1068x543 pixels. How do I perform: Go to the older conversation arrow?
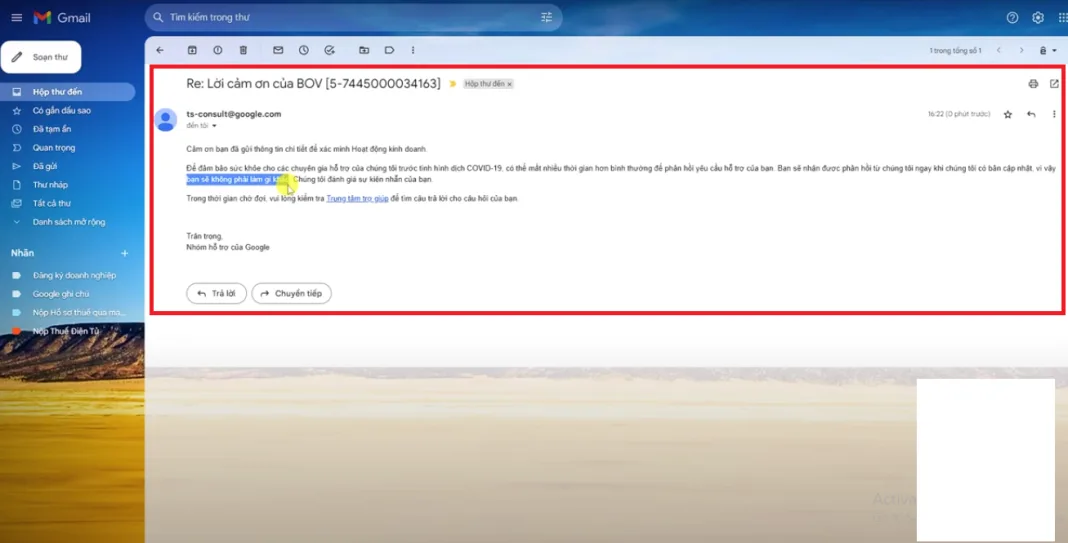point(1021,50)
